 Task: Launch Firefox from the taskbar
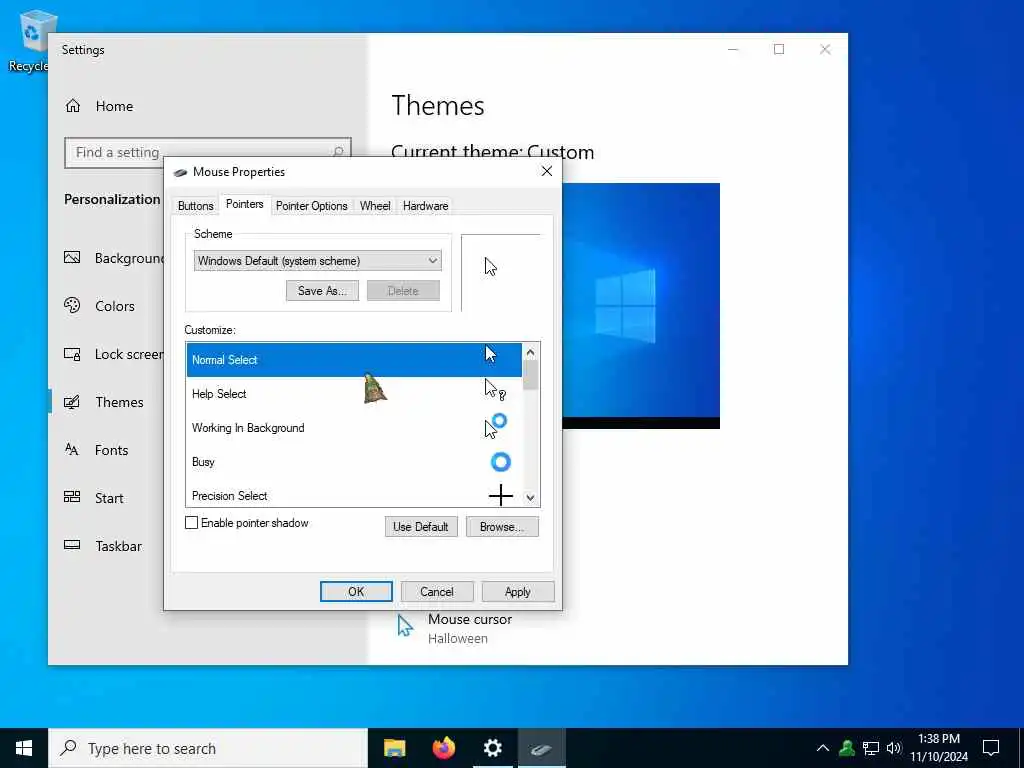pyautogui.click(x=443, y=748)
